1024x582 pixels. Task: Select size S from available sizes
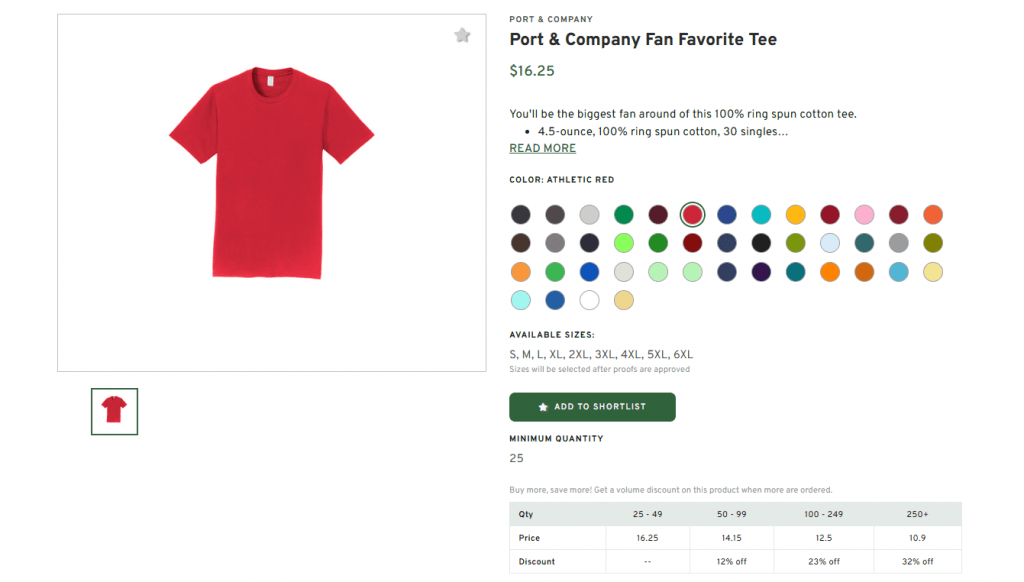(512, 354)
